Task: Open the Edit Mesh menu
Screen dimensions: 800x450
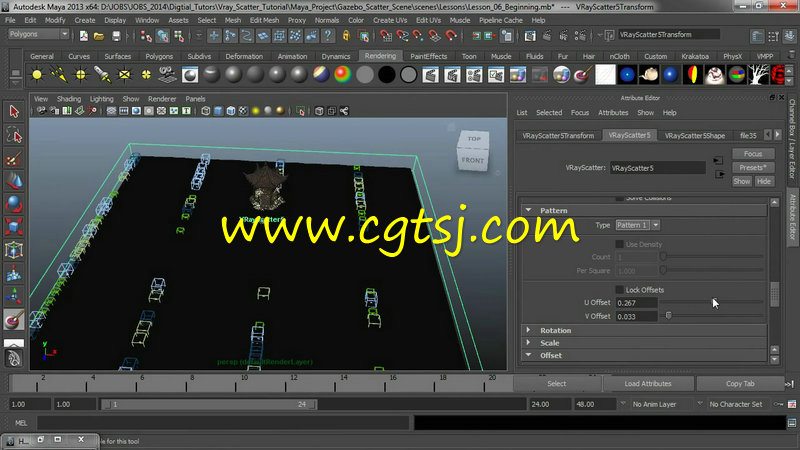Action: click(x=264, y=20)
